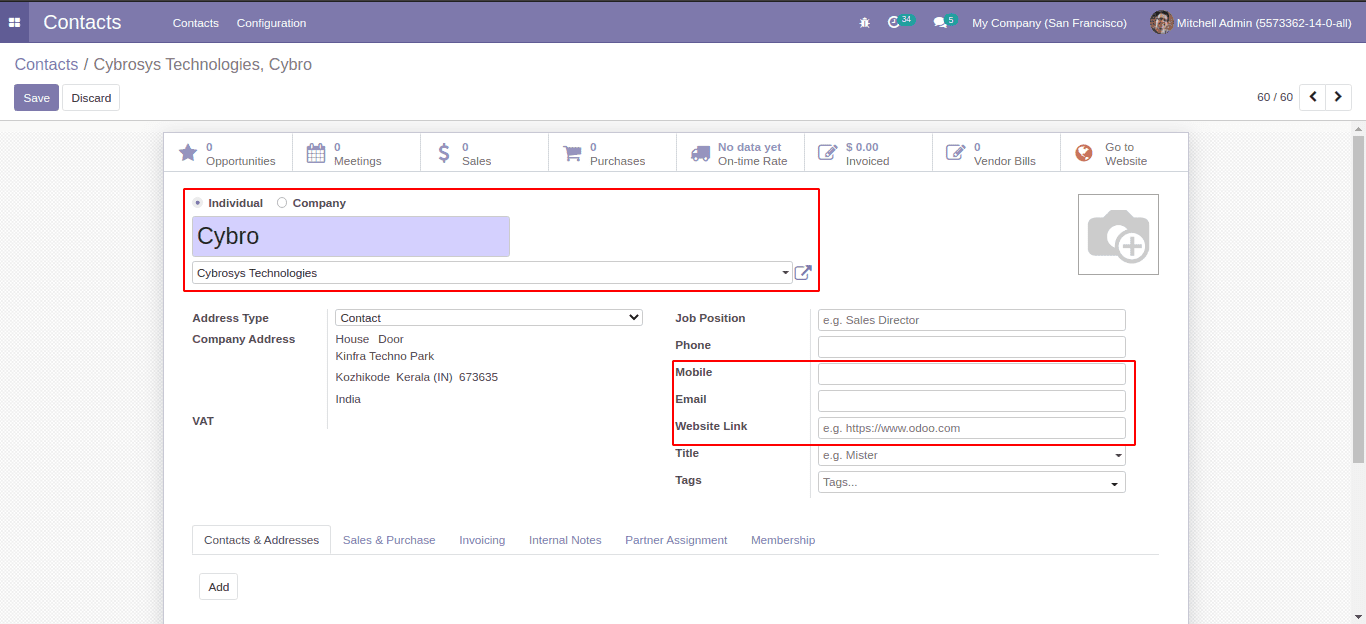
Task: Expand the Title dropdown
Action: pyautogui.click(x=1117, y=456)
